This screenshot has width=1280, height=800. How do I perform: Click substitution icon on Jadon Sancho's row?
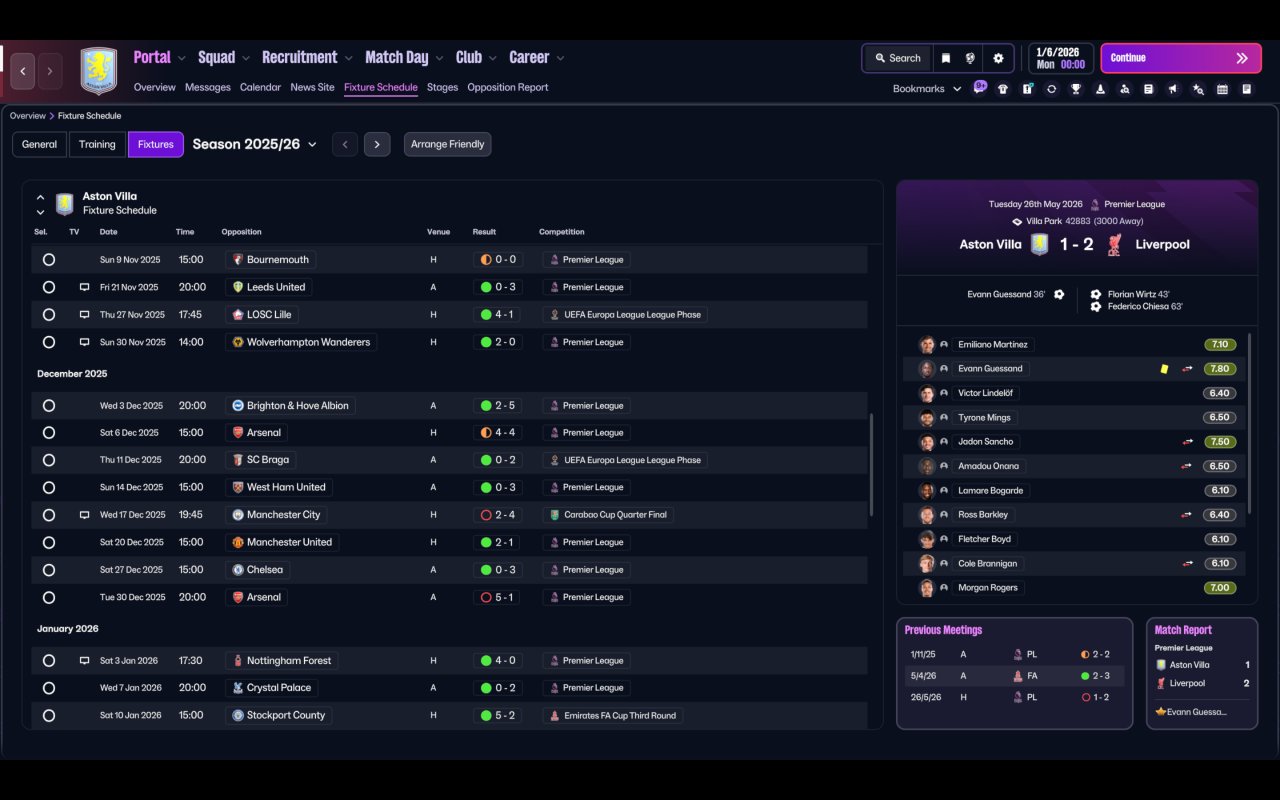click(x=1187, y=442)
